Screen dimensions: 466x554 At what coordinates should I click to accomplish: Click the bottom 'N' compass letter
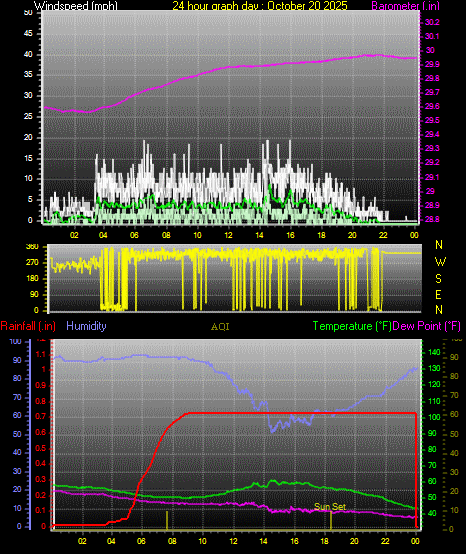pyautogui.click(x=439, y=310)
